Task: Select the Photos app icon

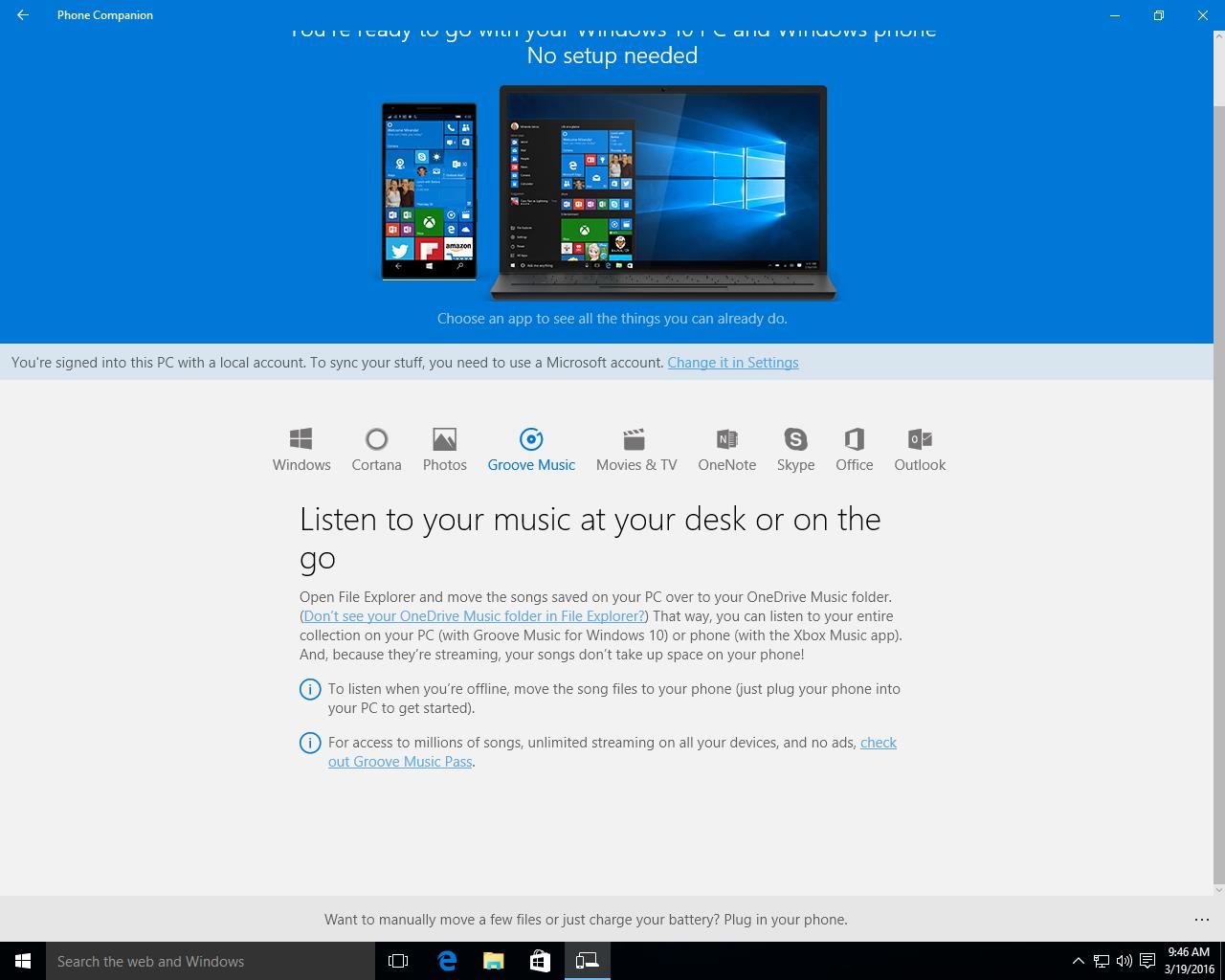Action: click(x=444, y=439)
